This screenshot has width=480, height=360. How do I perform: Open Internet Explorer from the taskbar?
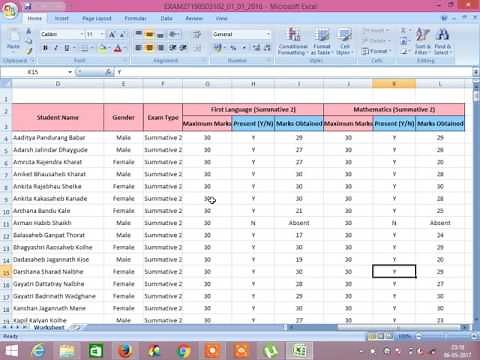tap(39, 351)
